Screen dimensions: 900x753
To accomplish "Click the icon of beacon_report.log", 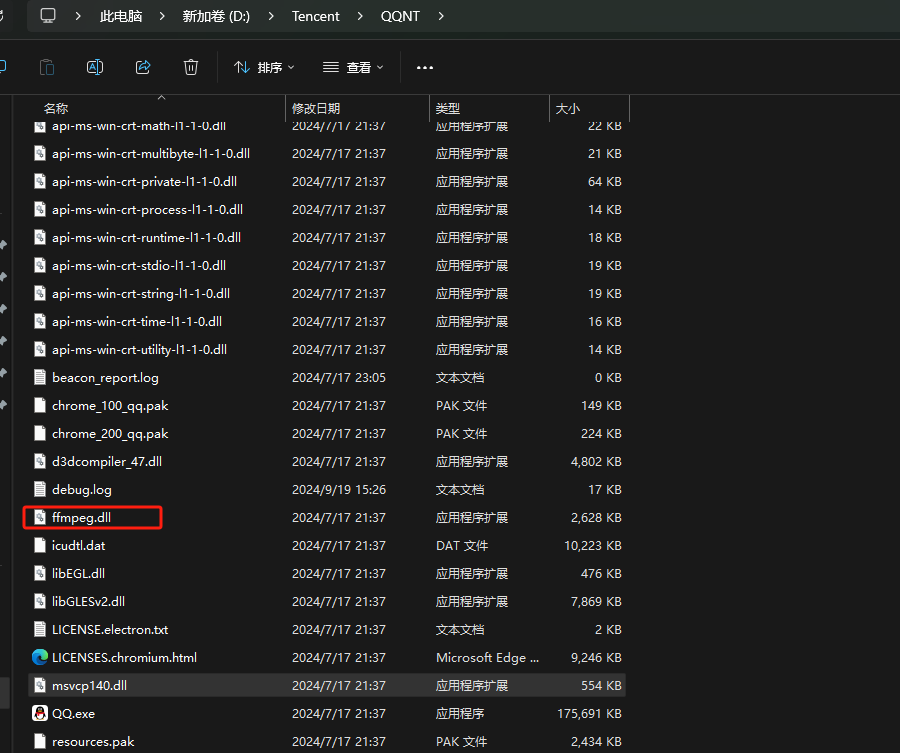I will click(x=40, y=377).
